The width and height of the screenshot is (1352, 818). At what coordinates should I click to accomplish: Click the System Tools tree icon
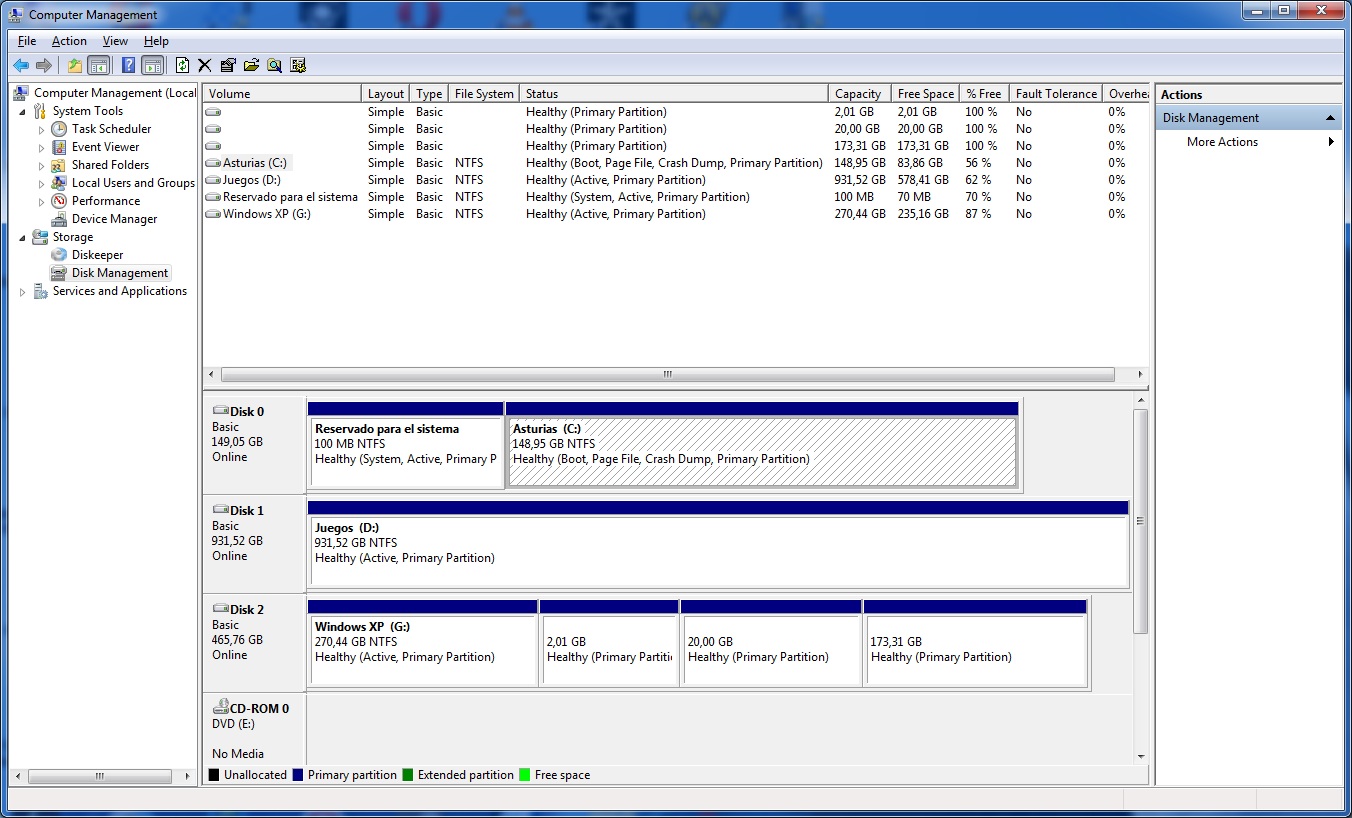tap(40, 111)
